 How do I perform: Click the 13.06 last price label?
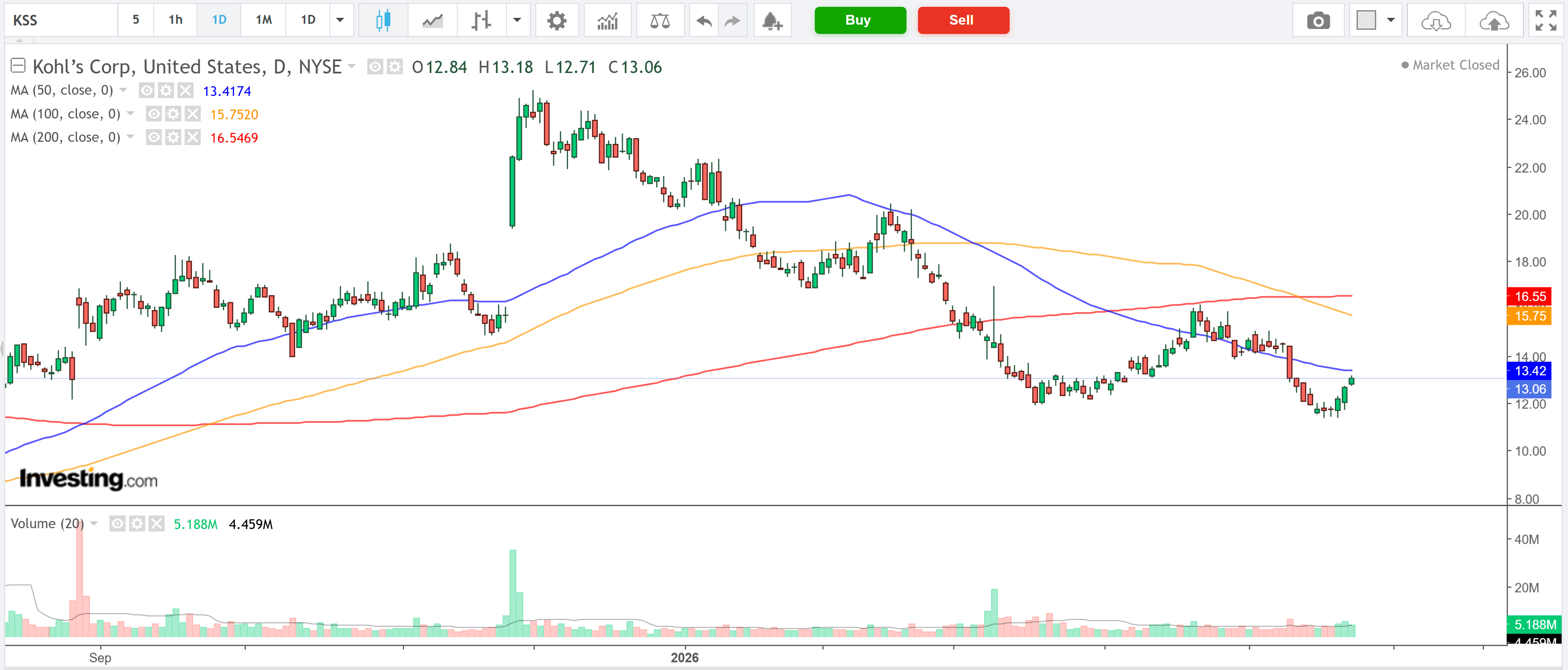click(1529, 389)
